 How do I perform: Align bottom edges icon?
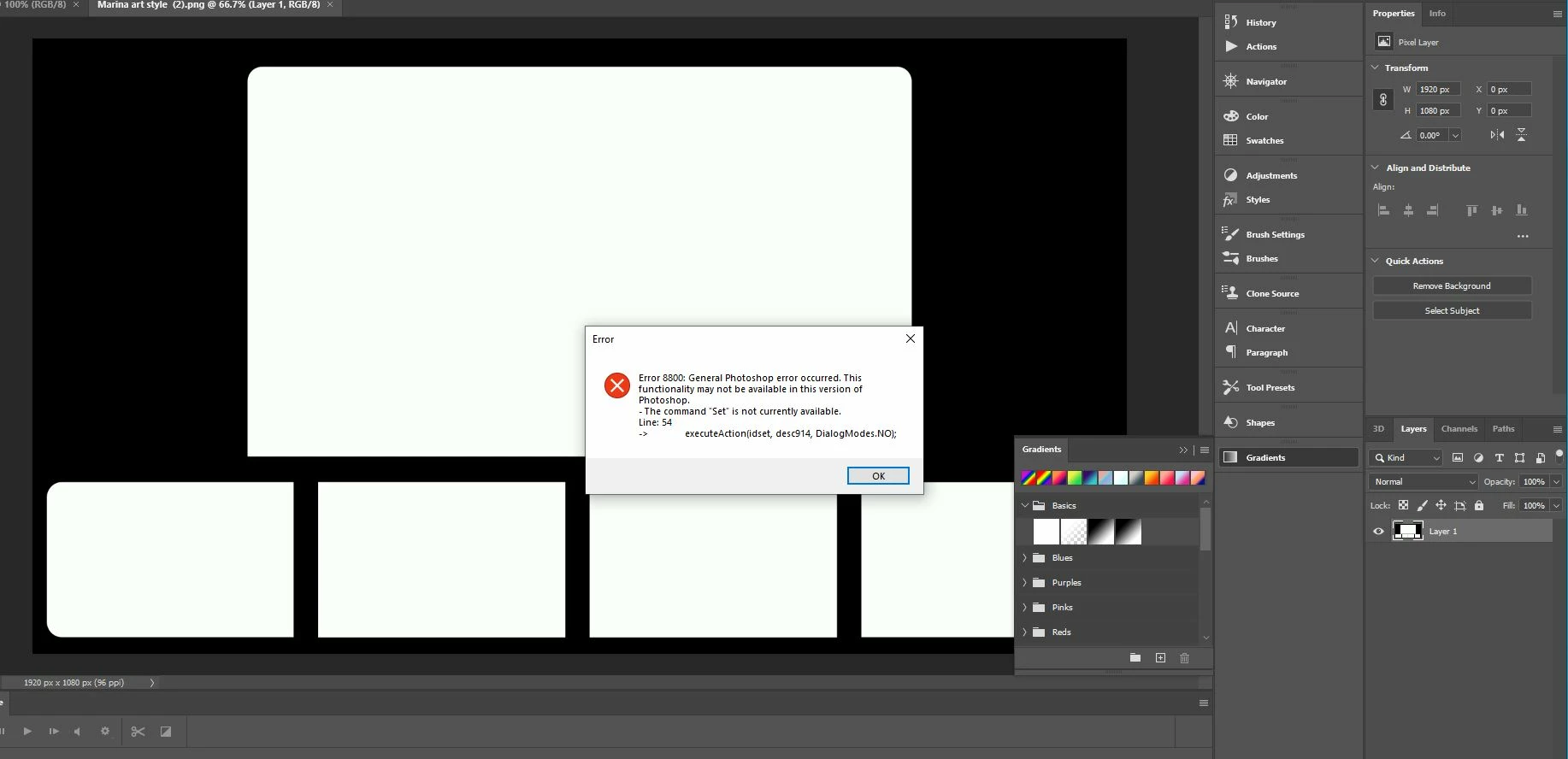click(1522, 210)
